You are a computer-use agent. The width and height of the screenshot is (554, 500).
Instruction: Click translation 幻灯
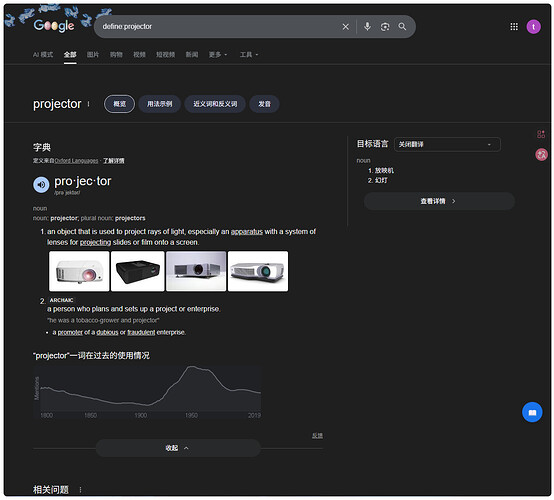pos(381,180)
